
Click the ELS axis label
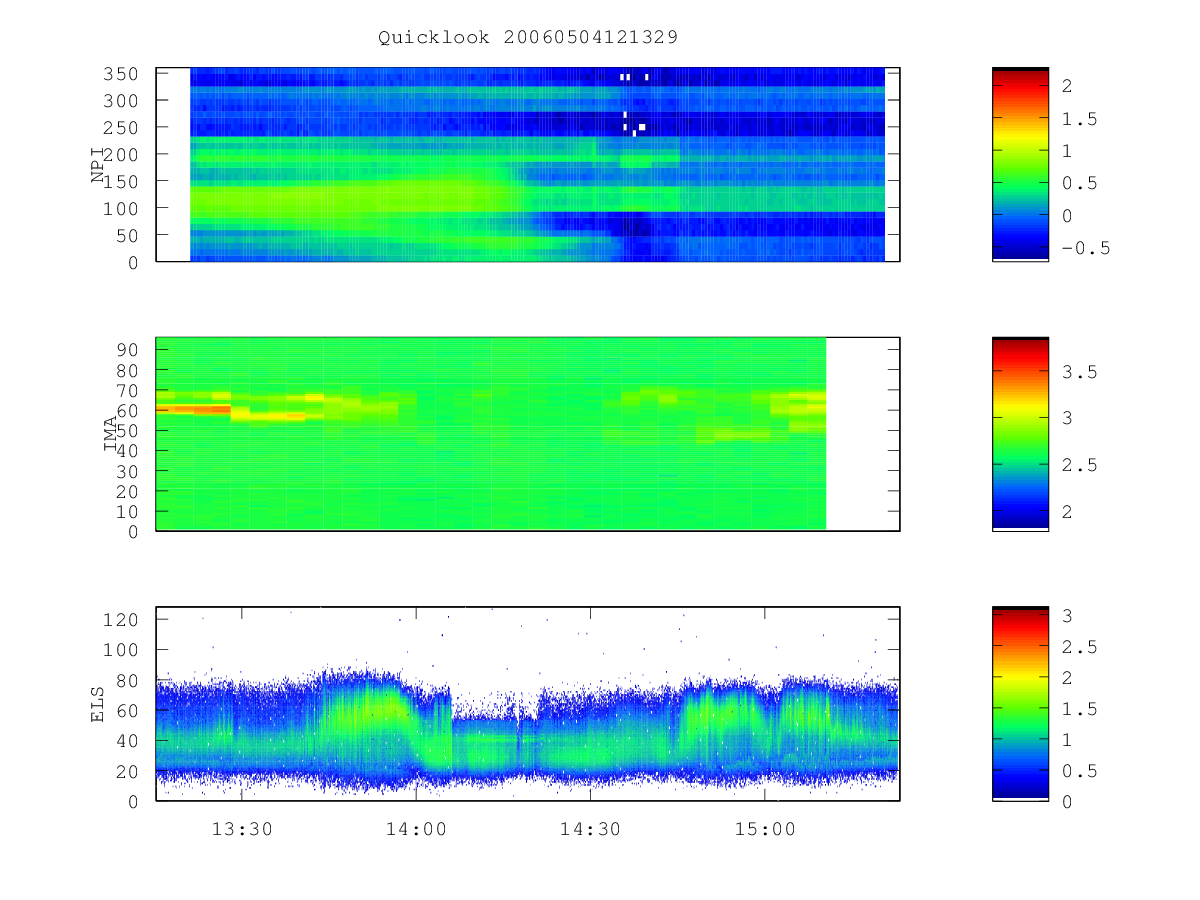point(98,704)
